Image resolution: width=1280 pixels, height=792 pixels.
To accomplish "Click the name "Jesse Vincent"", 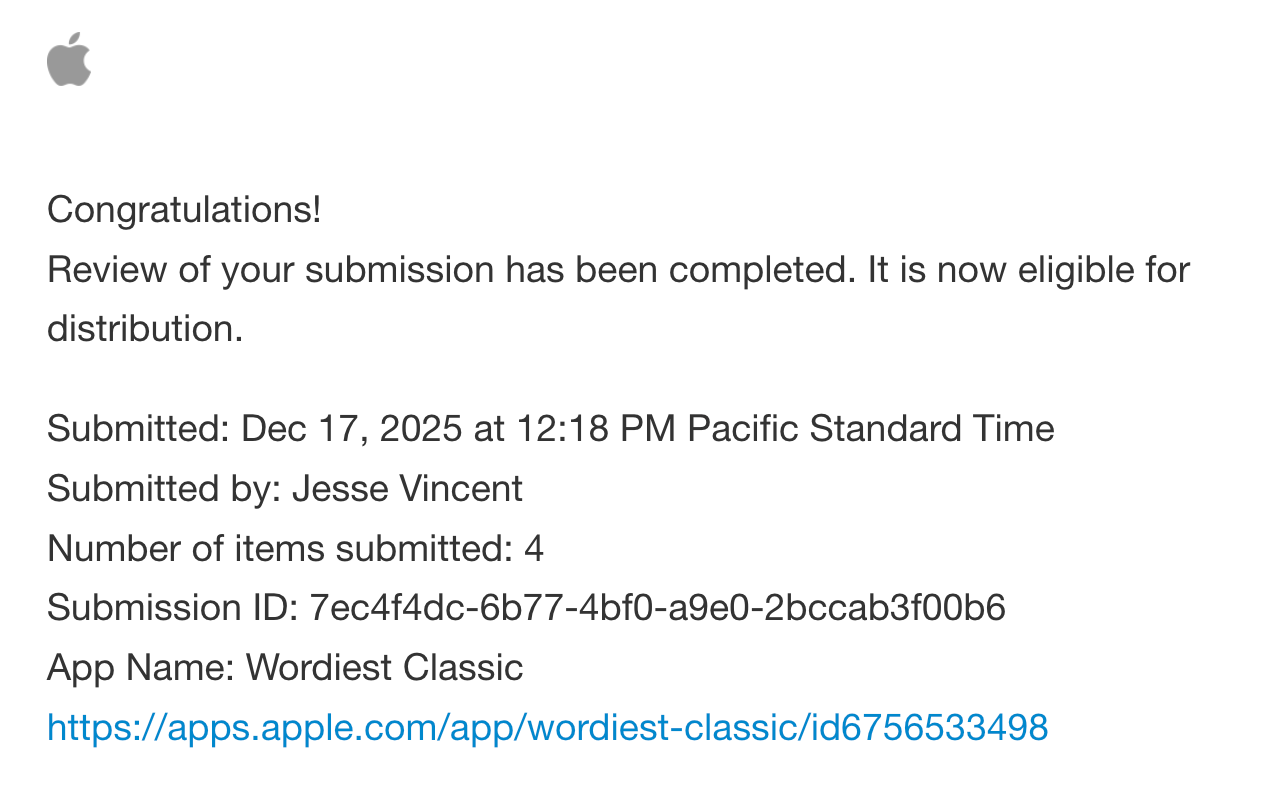I will pyautogui.click(x=407, y=489).
